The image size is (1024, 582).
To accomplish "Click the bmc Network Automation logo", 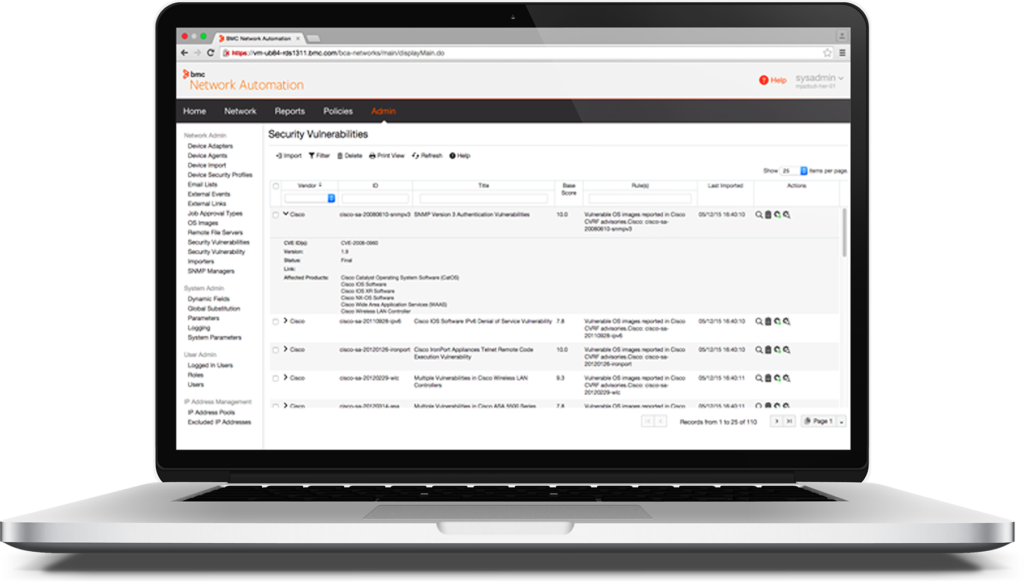I will click(243, 81).
